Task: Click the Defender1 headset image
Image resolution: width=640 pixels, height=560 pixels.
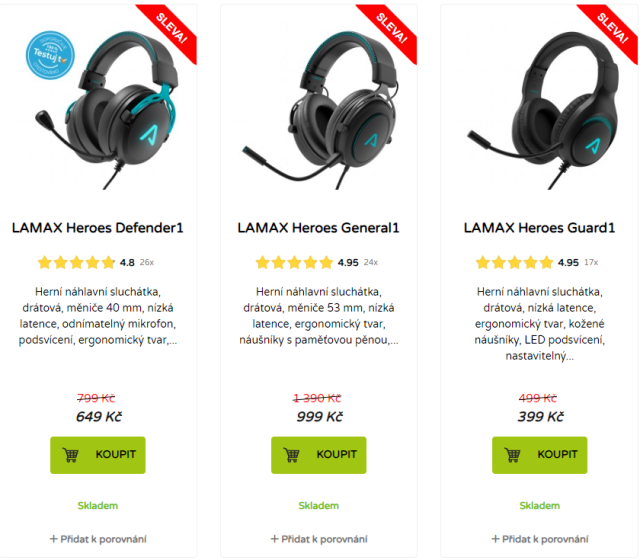Action: click(x=107, y=110)
